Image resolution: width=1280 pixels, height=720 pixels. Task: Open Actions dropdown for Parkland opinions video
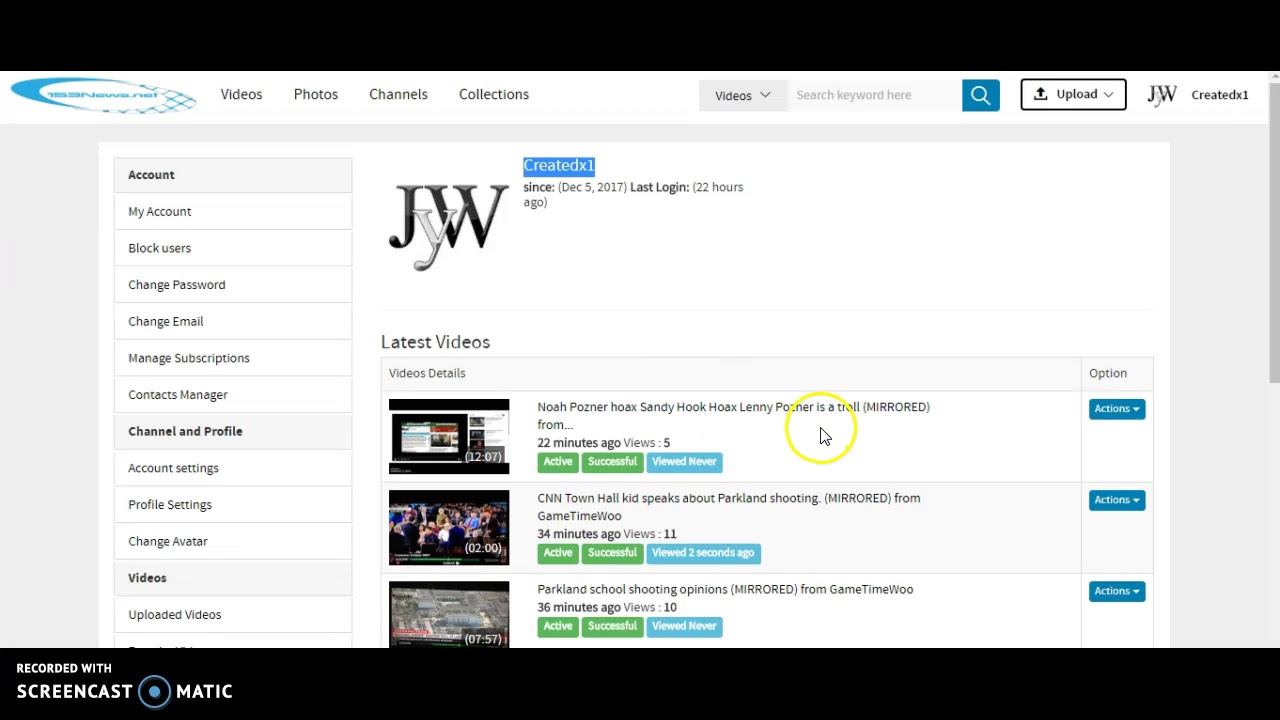(x=1117, y=591)
